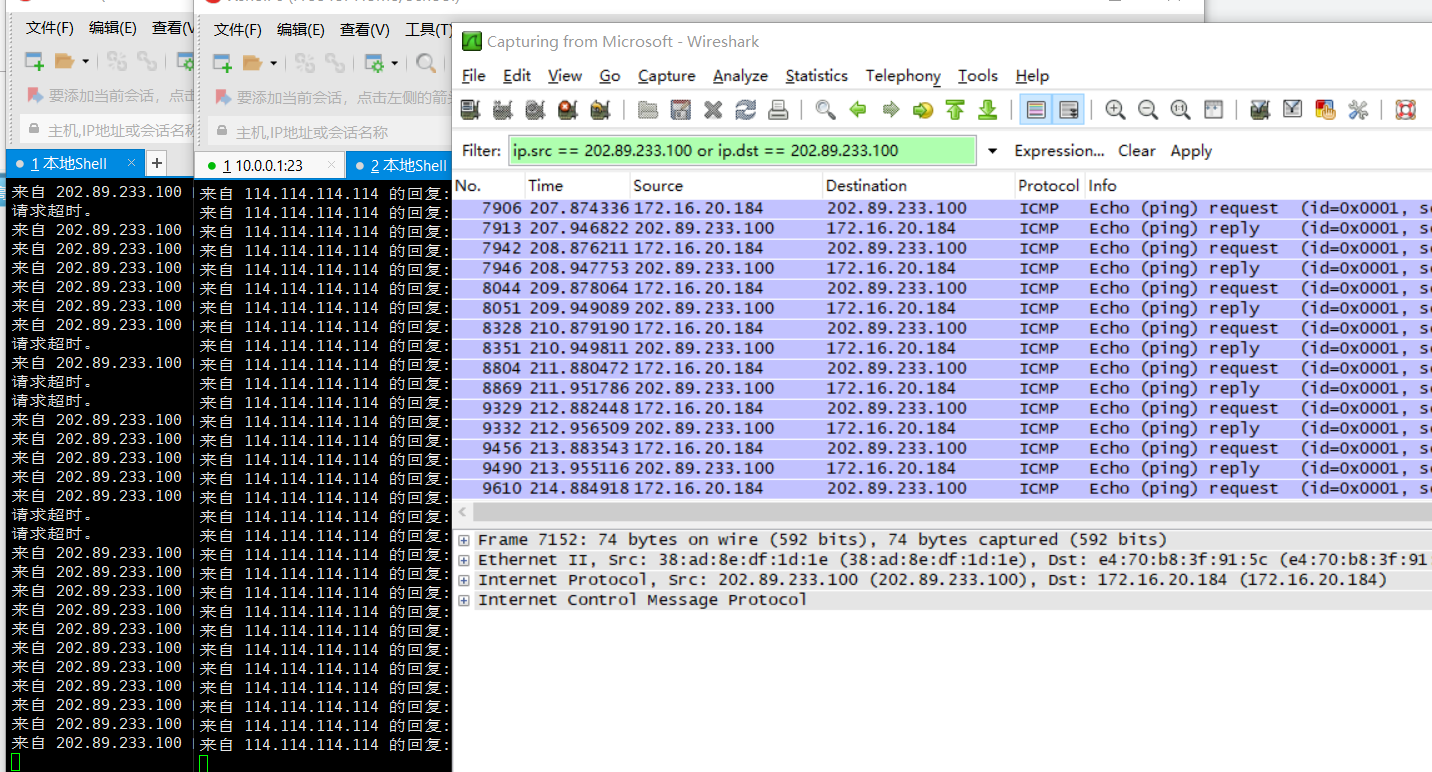Click the Expression... filter button
Viewport: 1432px width, 772px height.
(1059, 151)
